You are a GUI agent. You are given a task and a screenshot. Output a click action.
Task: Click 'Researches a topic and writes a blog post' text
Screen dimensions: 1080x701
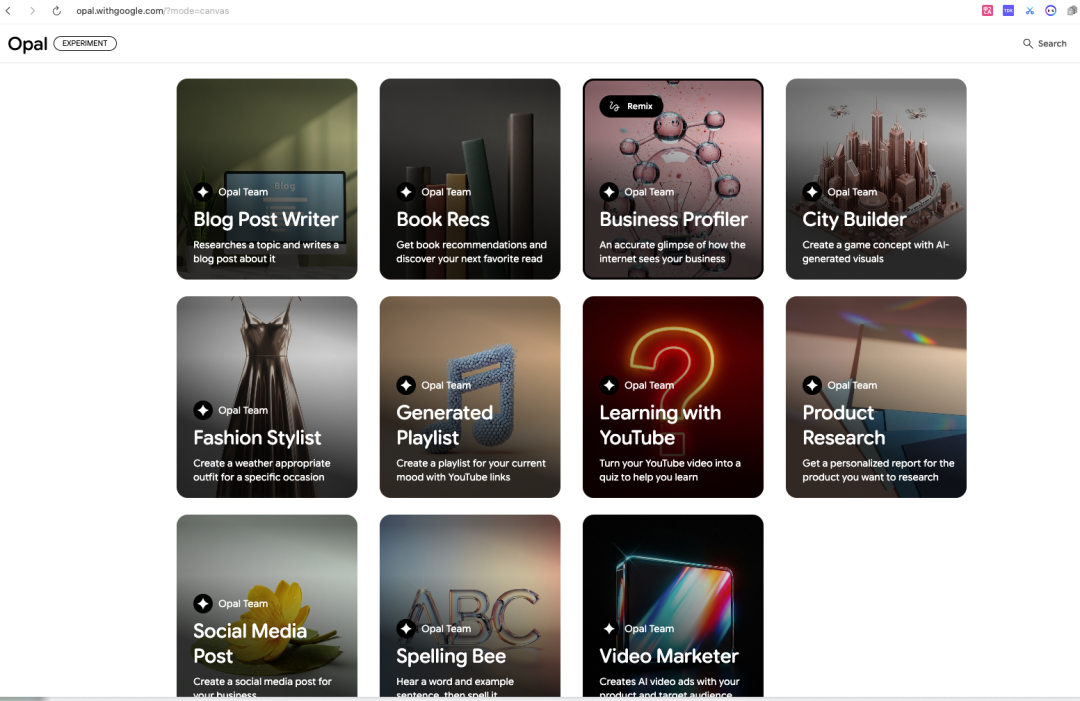click(266, 252)
